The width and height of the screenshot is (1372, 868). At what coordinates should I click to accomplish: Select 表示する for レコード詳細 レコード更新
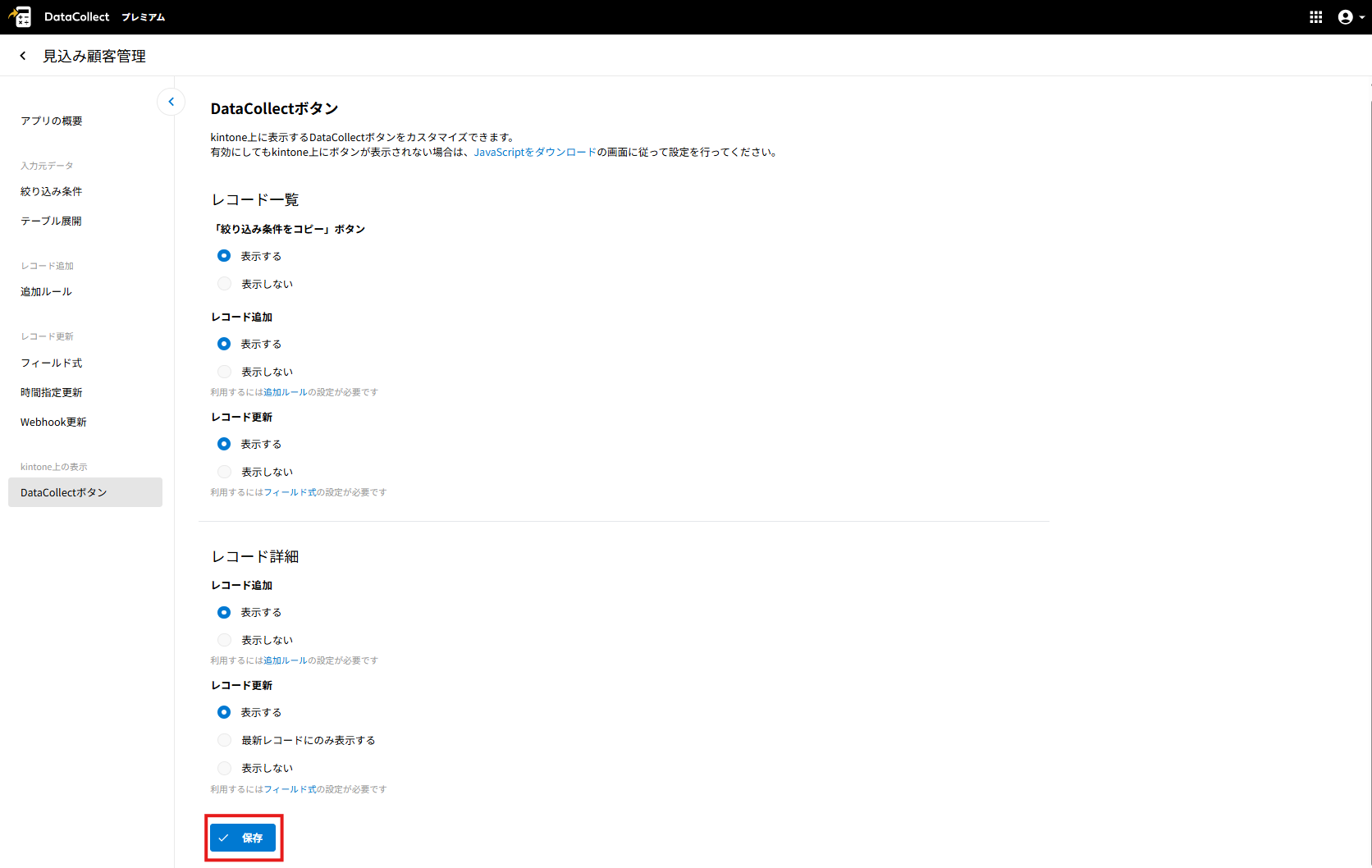(224, 712)
